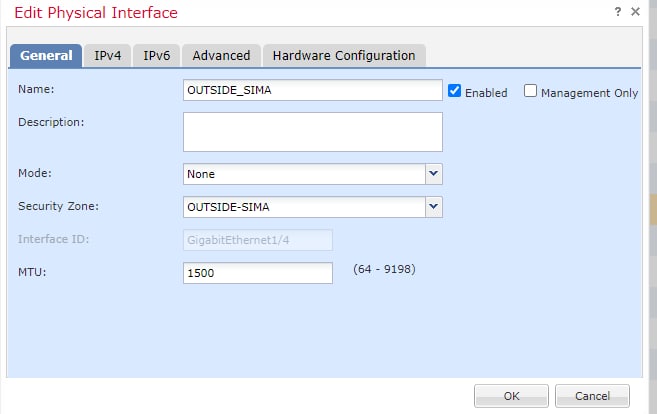The image size is (657, 414).
Task: Click the disabled Interface ID field GigabitEthernet1/4
Action: click(x=258, y=240)
